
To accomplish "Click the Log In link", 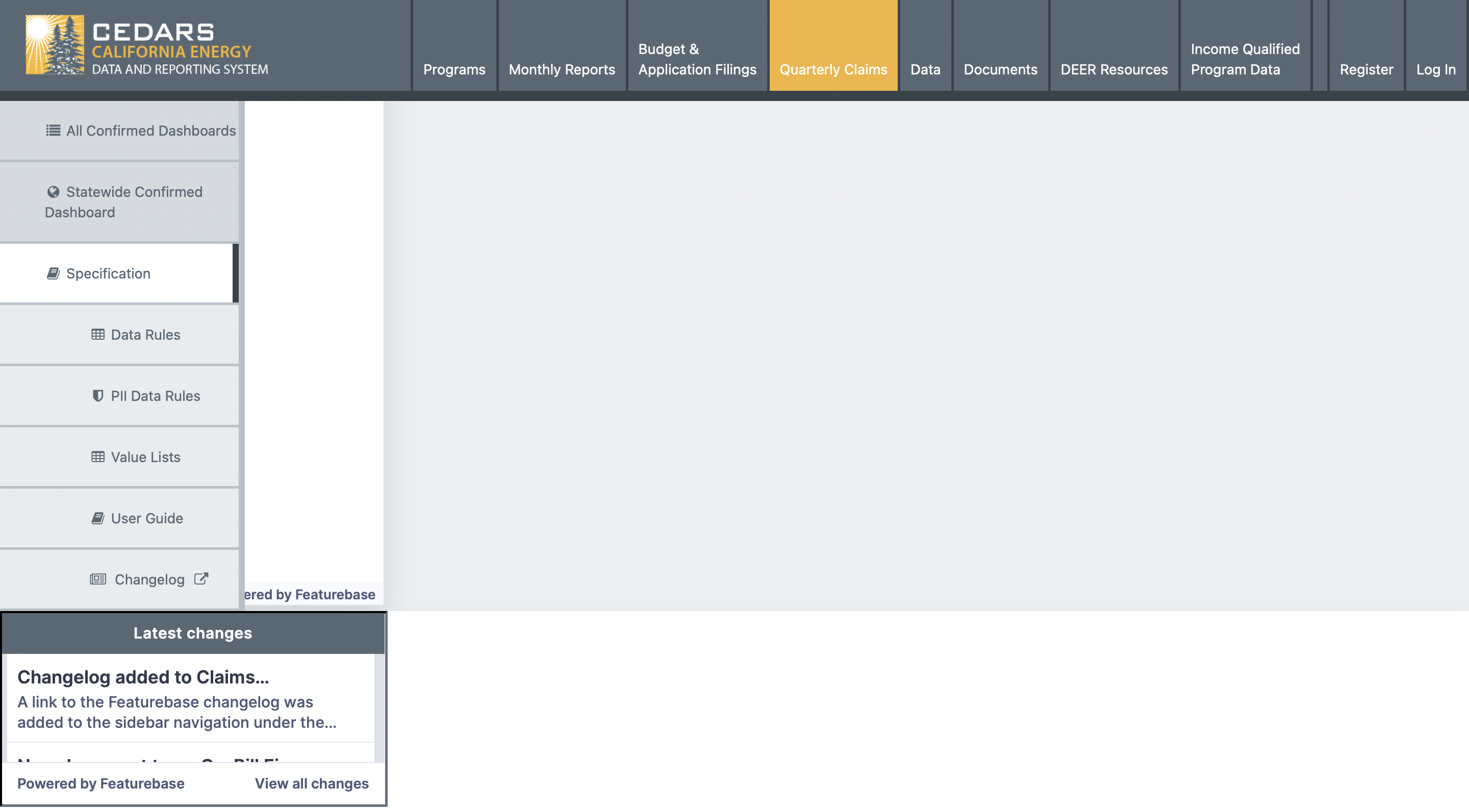I will click(1435, 69).
